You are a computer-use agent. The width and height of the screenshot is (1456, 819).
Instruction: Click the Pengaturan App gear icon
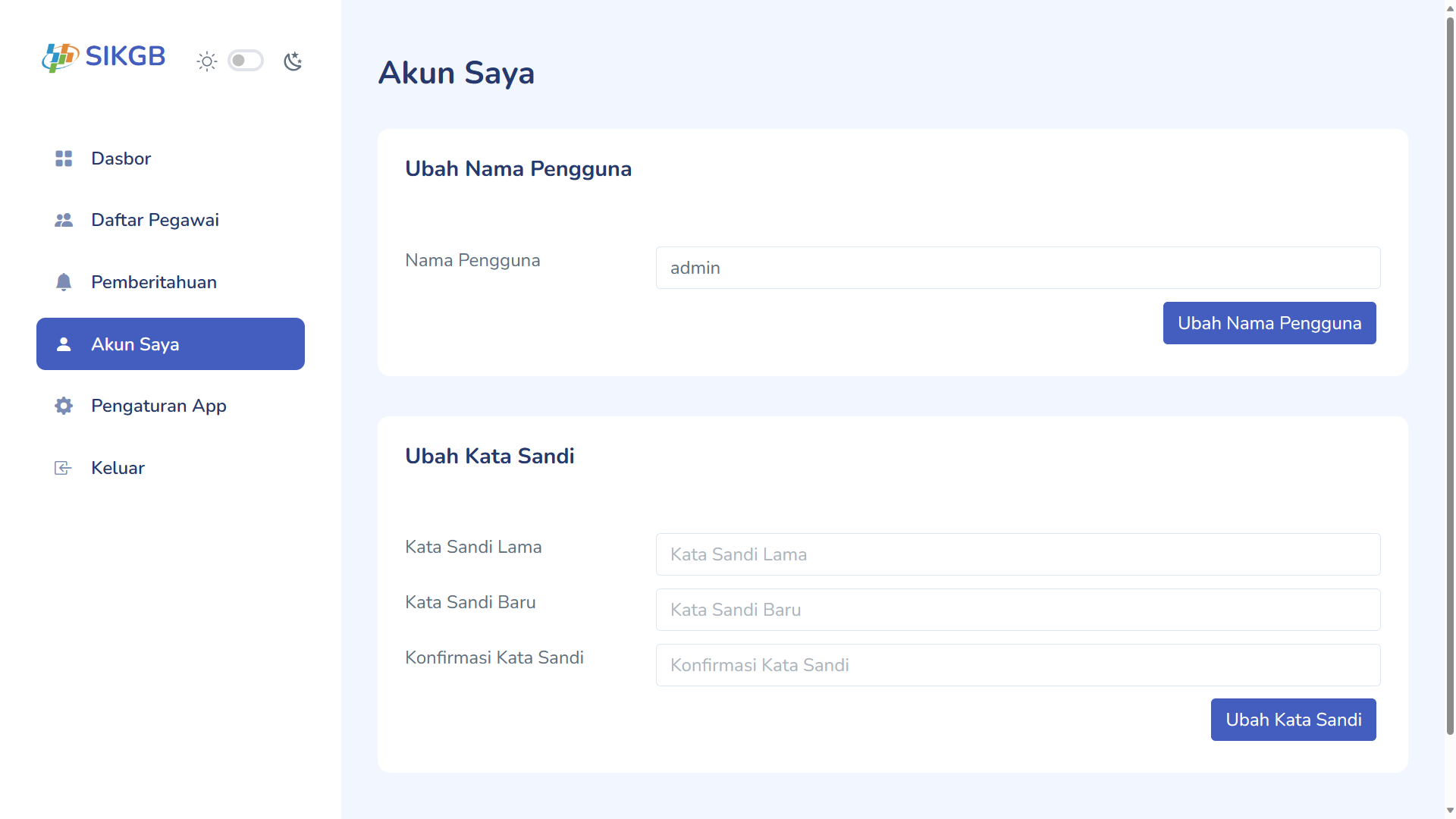[64, 406]
